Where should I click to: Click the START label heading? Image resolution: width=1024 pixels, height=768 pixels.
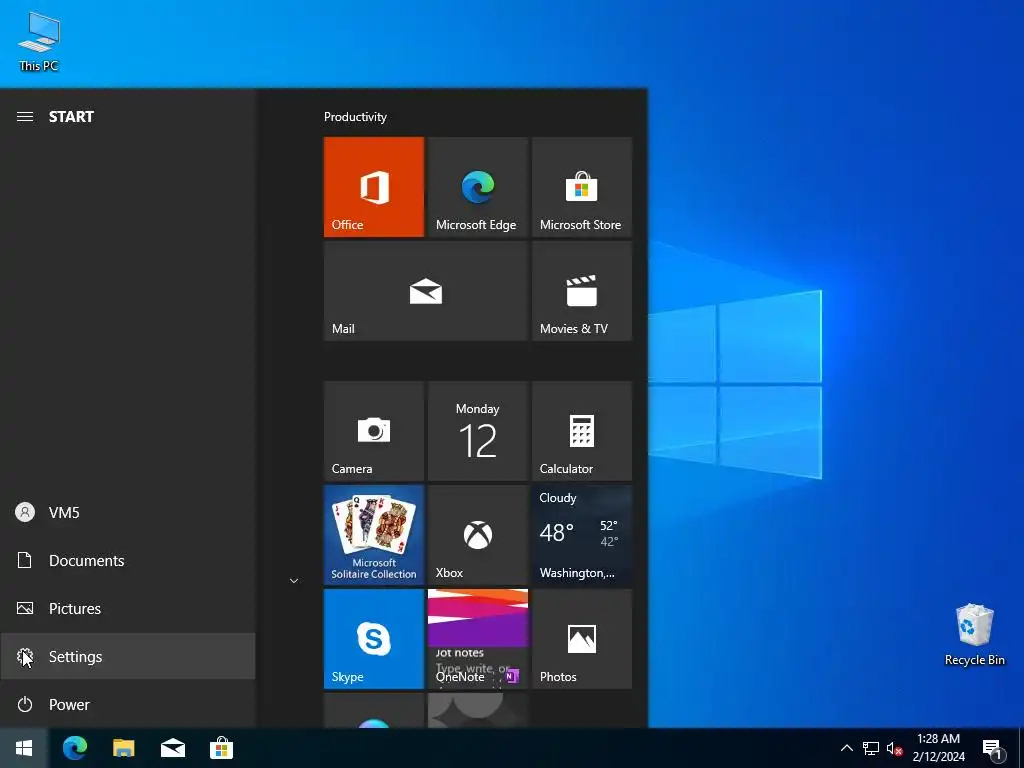71,117
